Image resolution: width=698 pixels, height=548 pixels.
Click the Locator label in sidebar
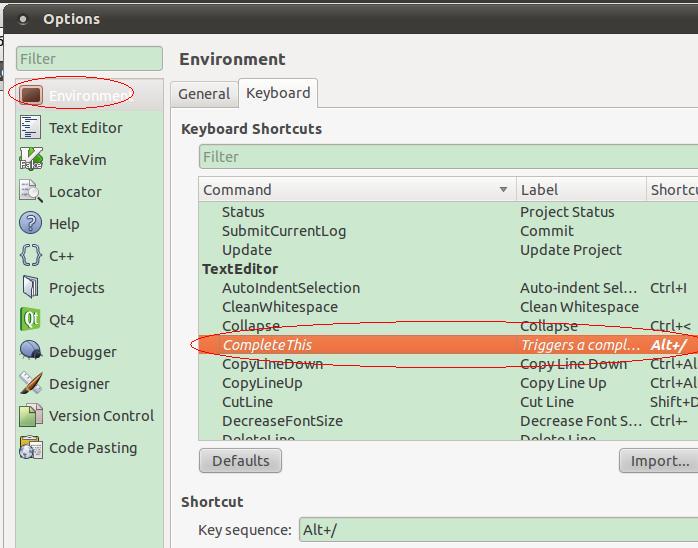(75, 192)
